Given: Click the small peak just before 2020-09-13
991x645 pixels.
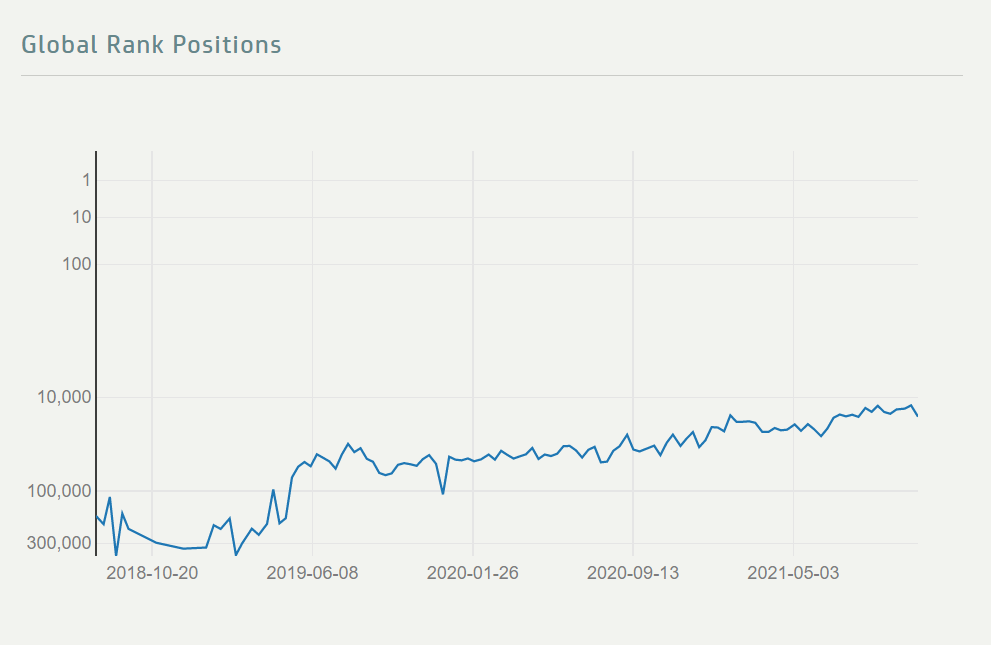Looking at the screenshot, I should tap(627, 435).
